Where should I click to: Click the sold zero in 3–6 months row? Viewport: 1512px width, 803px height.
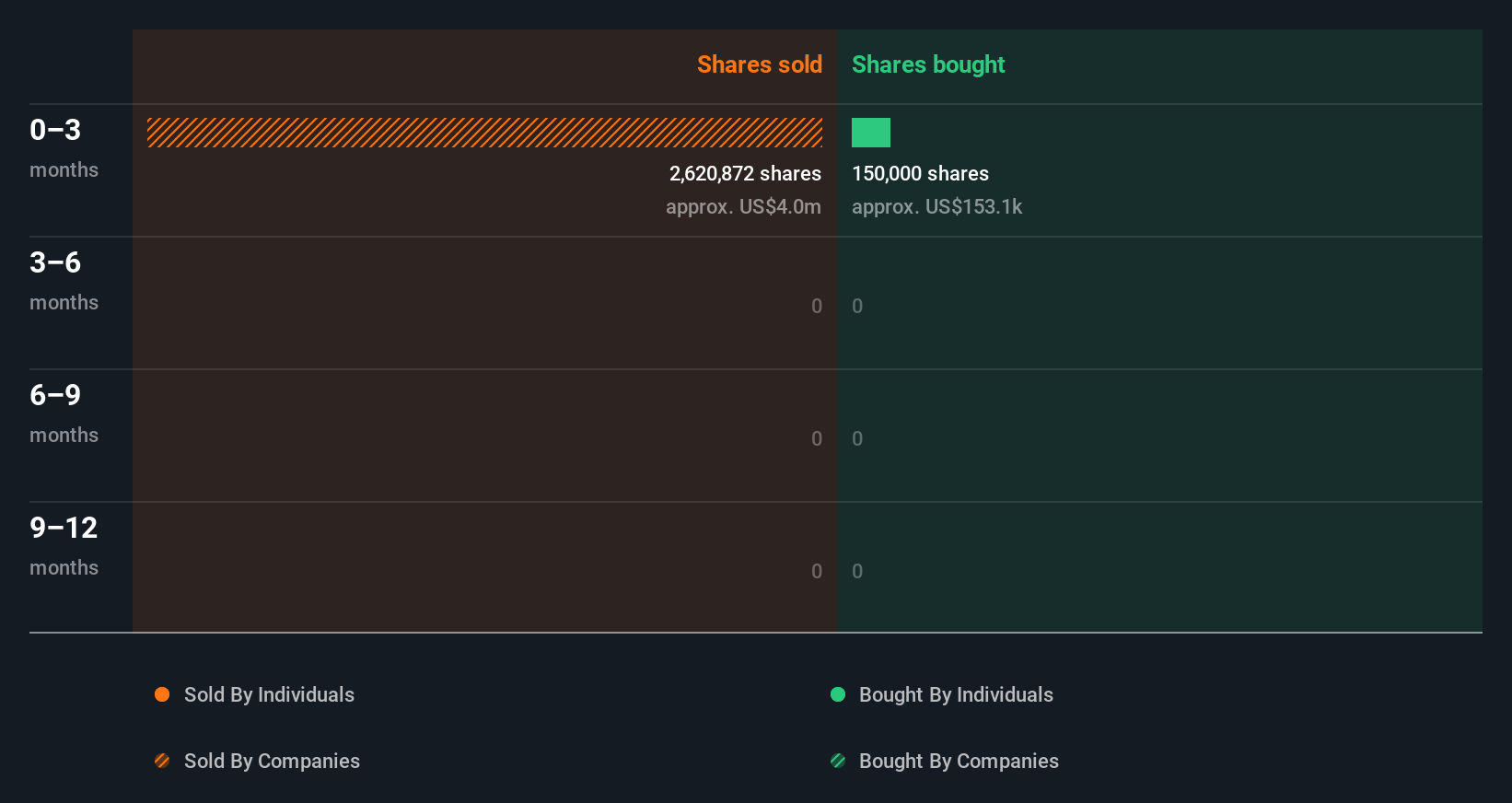817,306
